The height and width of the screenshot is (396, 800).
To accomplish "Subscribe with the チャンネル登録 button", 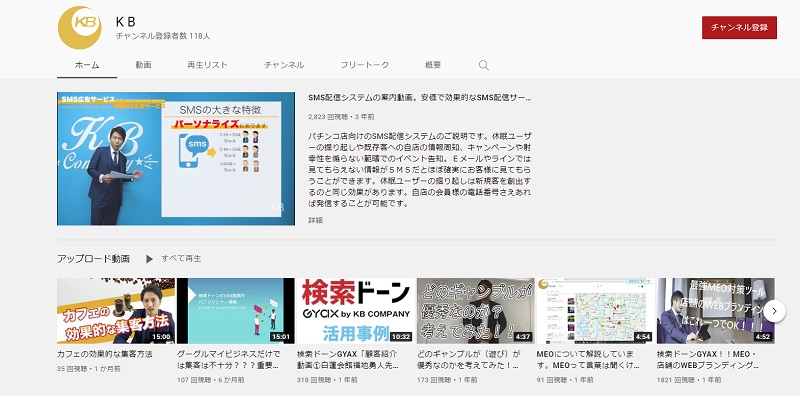I will pos(739,28).
